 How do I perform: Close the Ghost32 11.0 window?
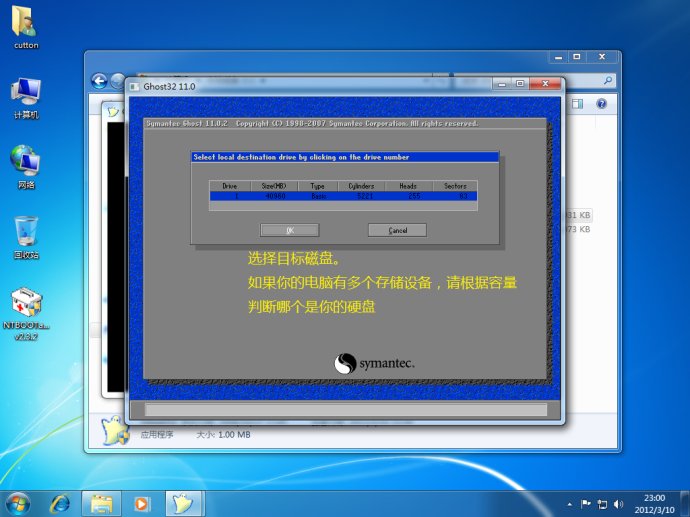[x=546, y=84]
